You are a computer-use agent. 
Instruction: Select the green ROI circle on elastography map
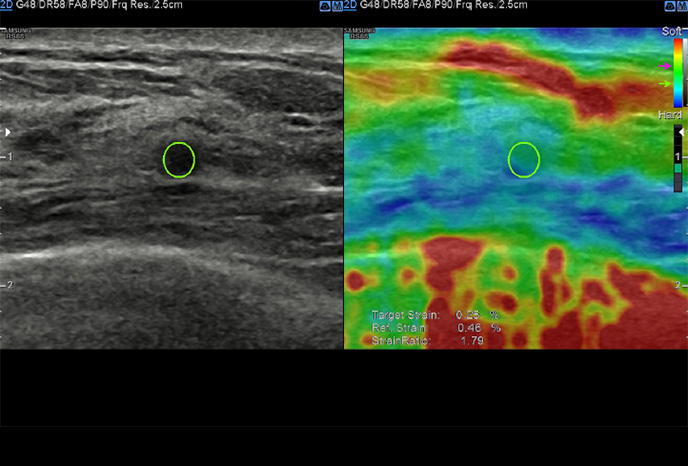coord(524,158)
